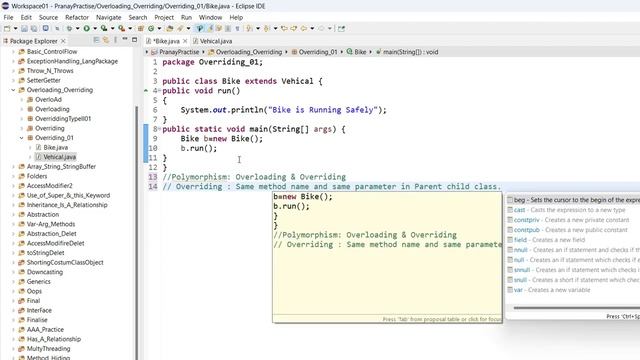Select Vehical.java in Package Explorer tree
Viewport: 640px width, 360px height.
(59, 157)
